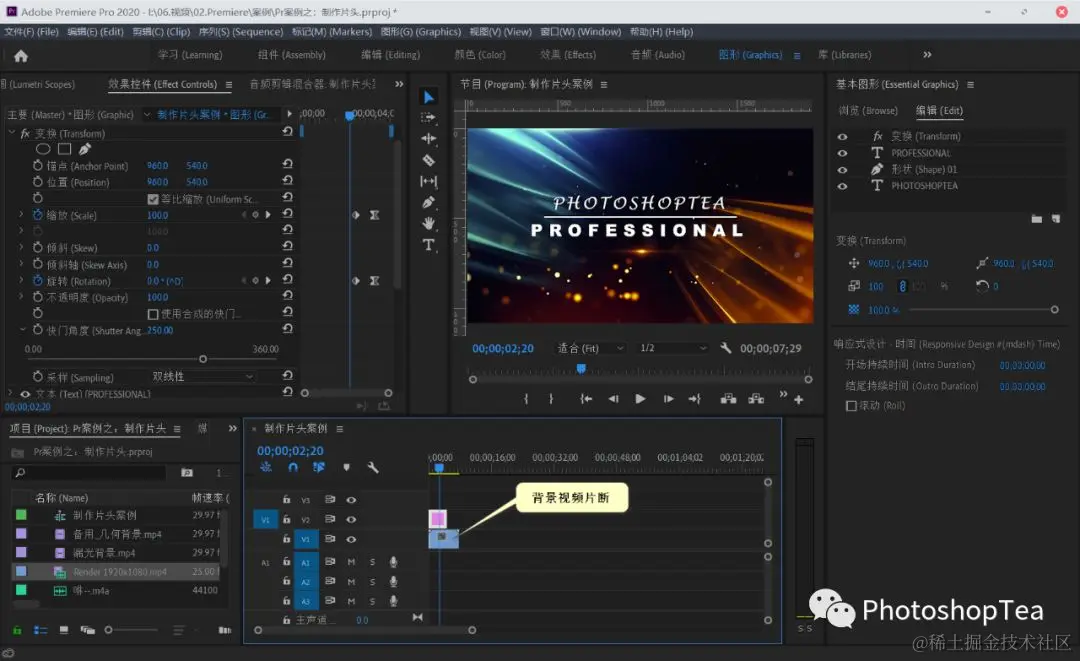Viewport: 1080px width, 661px height.
Task: Open the Graphics menu
Action: tap(421, 32)
